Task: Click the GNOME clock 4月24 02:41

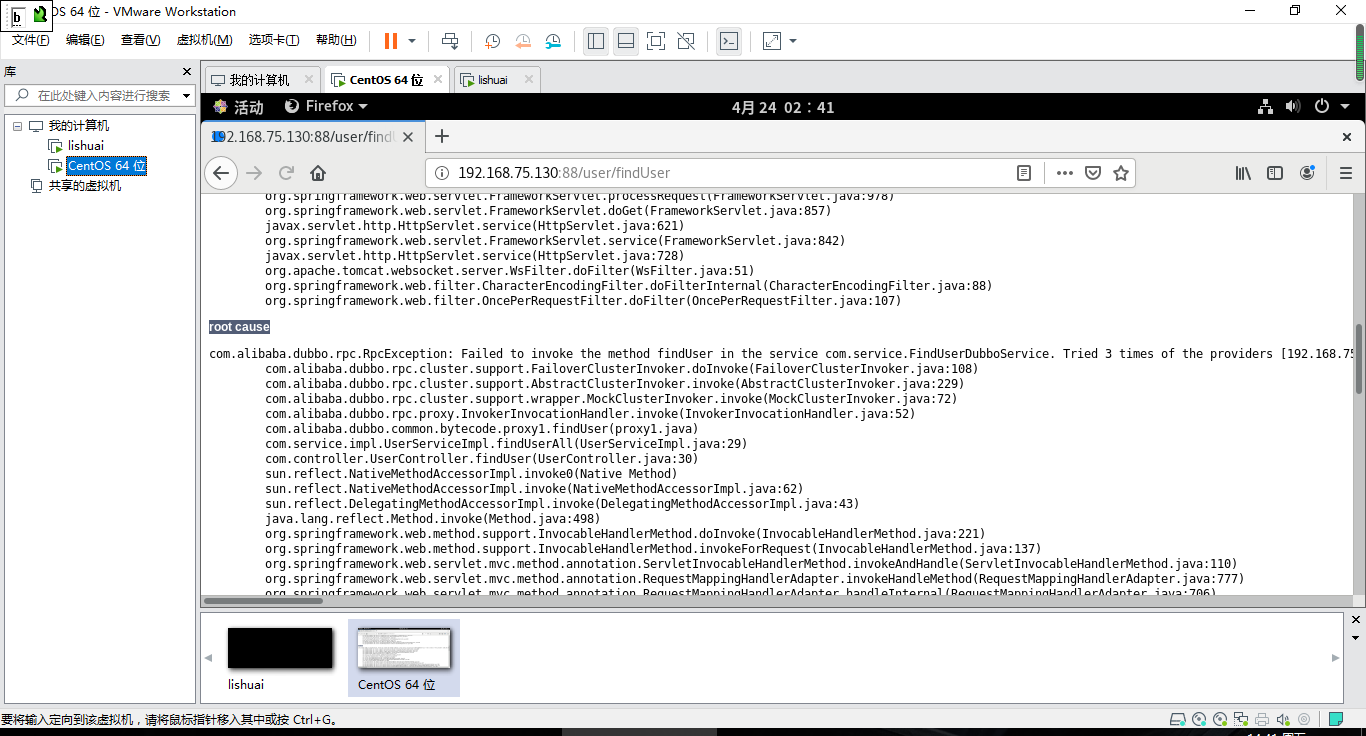Action: (783, 107)
